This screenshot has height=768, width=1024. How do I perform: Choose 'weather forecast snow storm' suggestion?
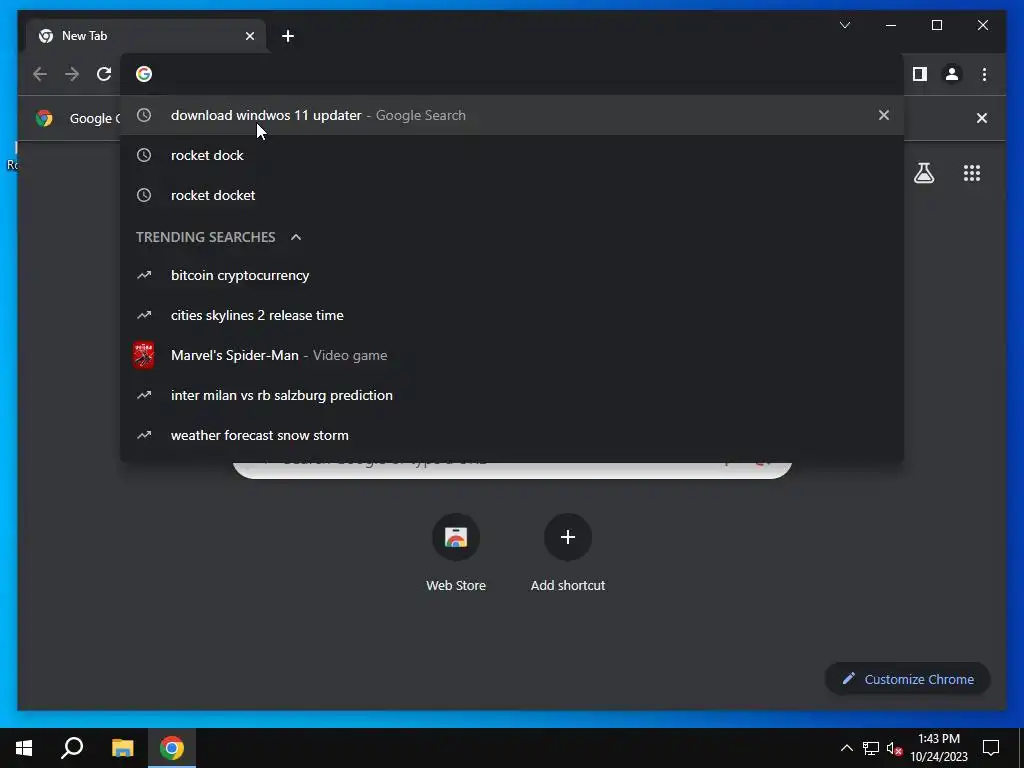[512, 434]
